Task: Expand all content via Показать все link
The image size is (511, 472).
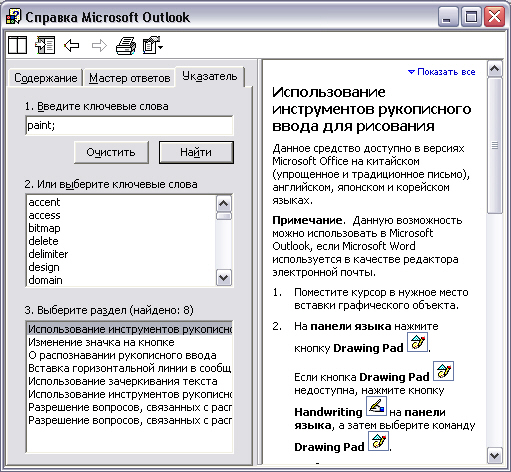Action: pyautogui.click(x=442, y=72)
